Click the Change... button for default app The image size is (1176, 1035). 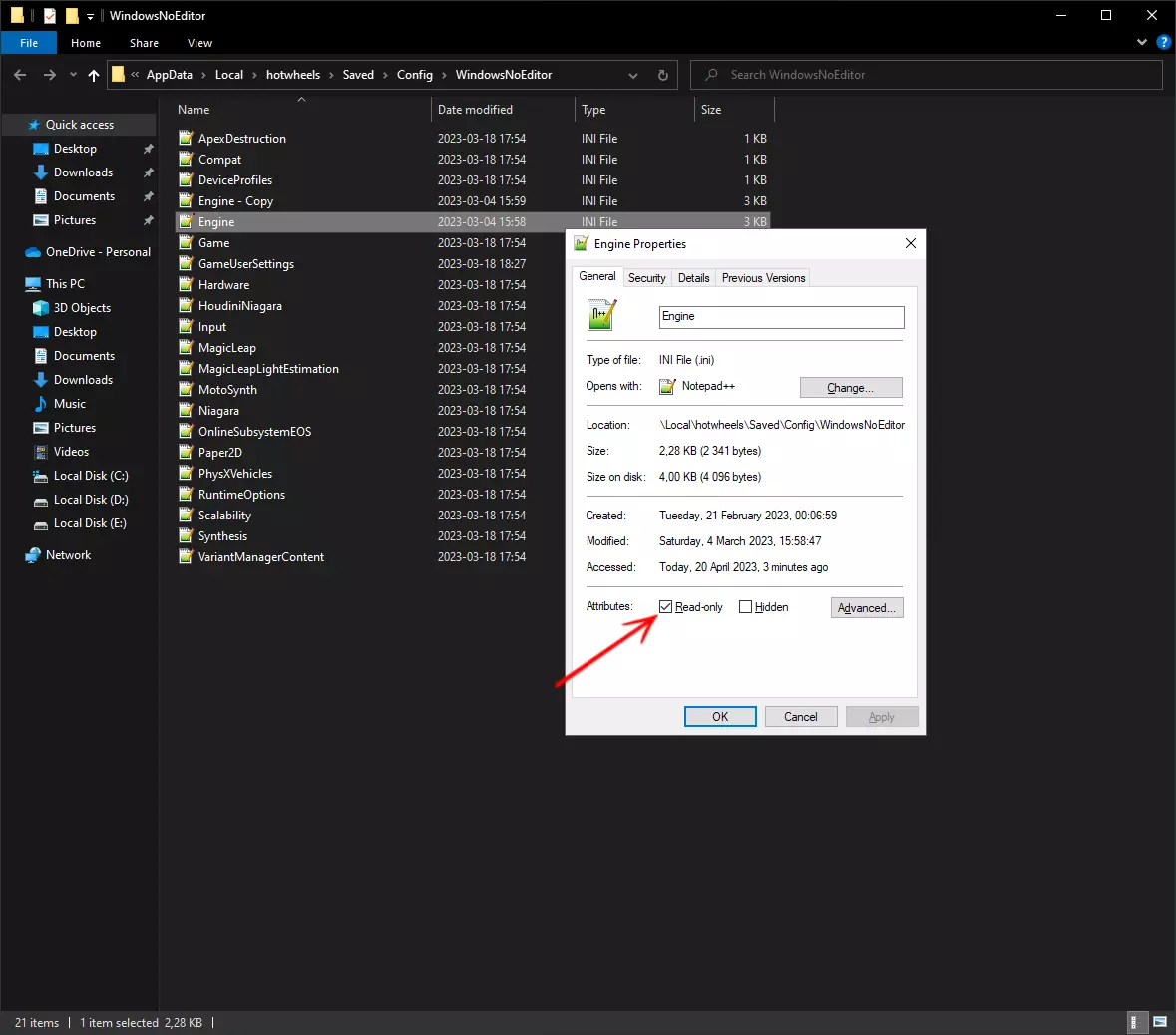(850, 388)
